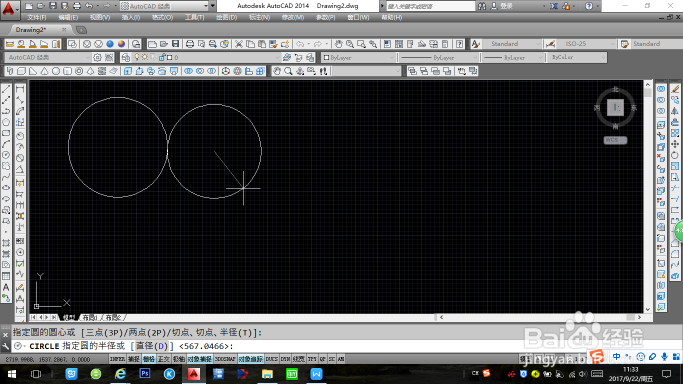Image resolution: width=683 pixels, height=384 pixels.
Task: Click the WCS button under ViewCube
Action: click(615, 140)
